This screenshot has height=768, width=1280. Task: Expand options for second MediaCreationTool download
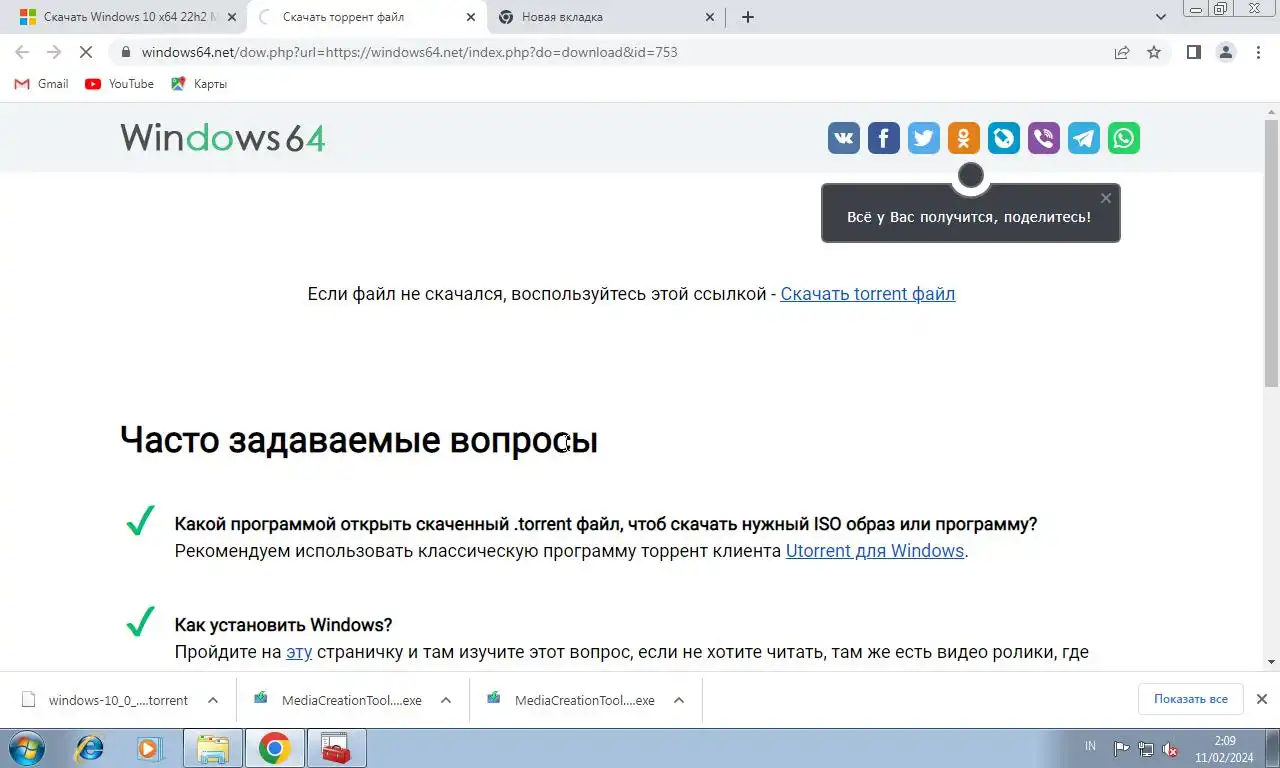(x=679, y=700)
